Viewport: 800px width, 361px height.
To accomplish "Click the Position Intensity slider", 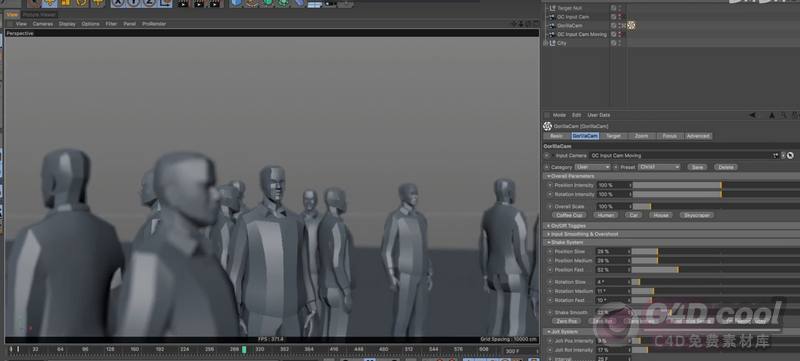I will point(716,185).
